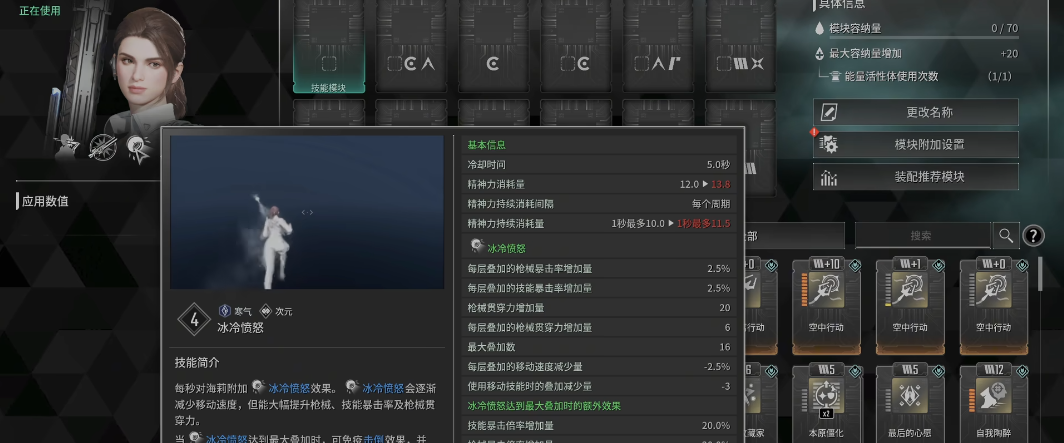This screenshot has height=443, width=1064.
Task: Click the 枪械贯穿力增加量 20 row
Action: click(x=599, y=308)
